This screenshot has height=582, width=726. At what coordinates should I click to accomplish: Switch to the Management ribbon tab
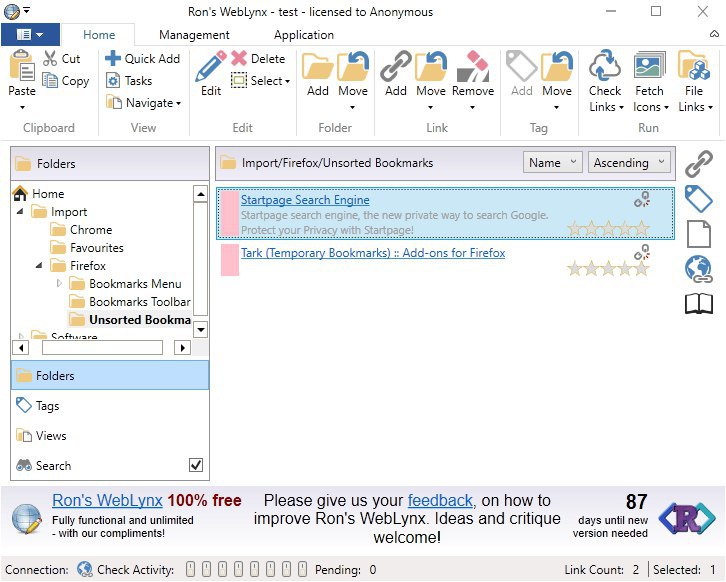point(194,35)
